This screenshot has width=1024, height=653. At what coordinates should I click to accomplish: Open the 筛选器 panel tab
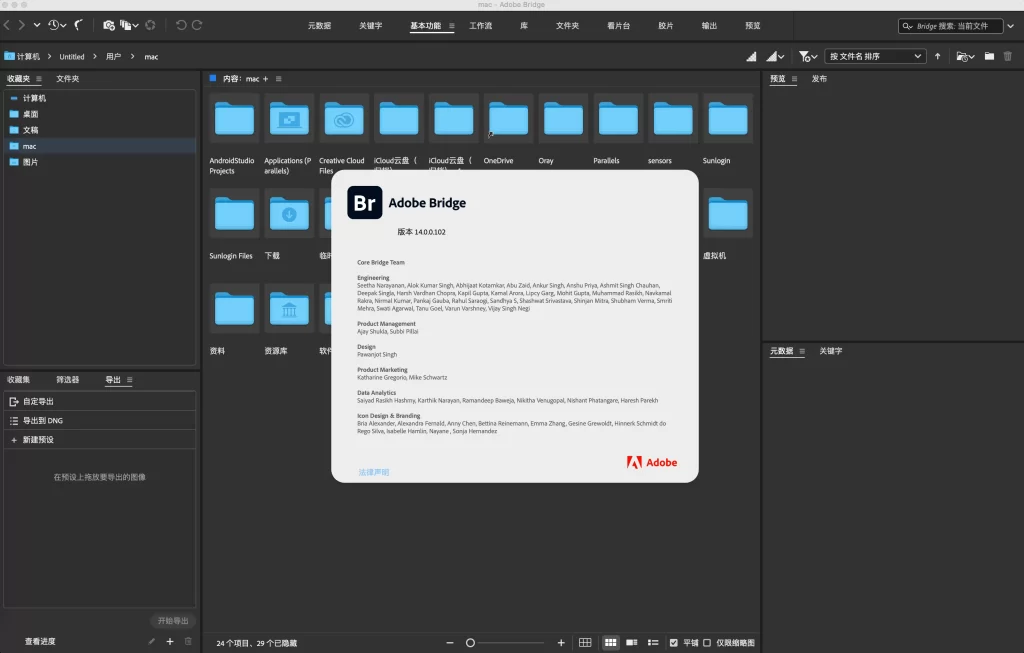pyautogui.click(x=68, y=379)
